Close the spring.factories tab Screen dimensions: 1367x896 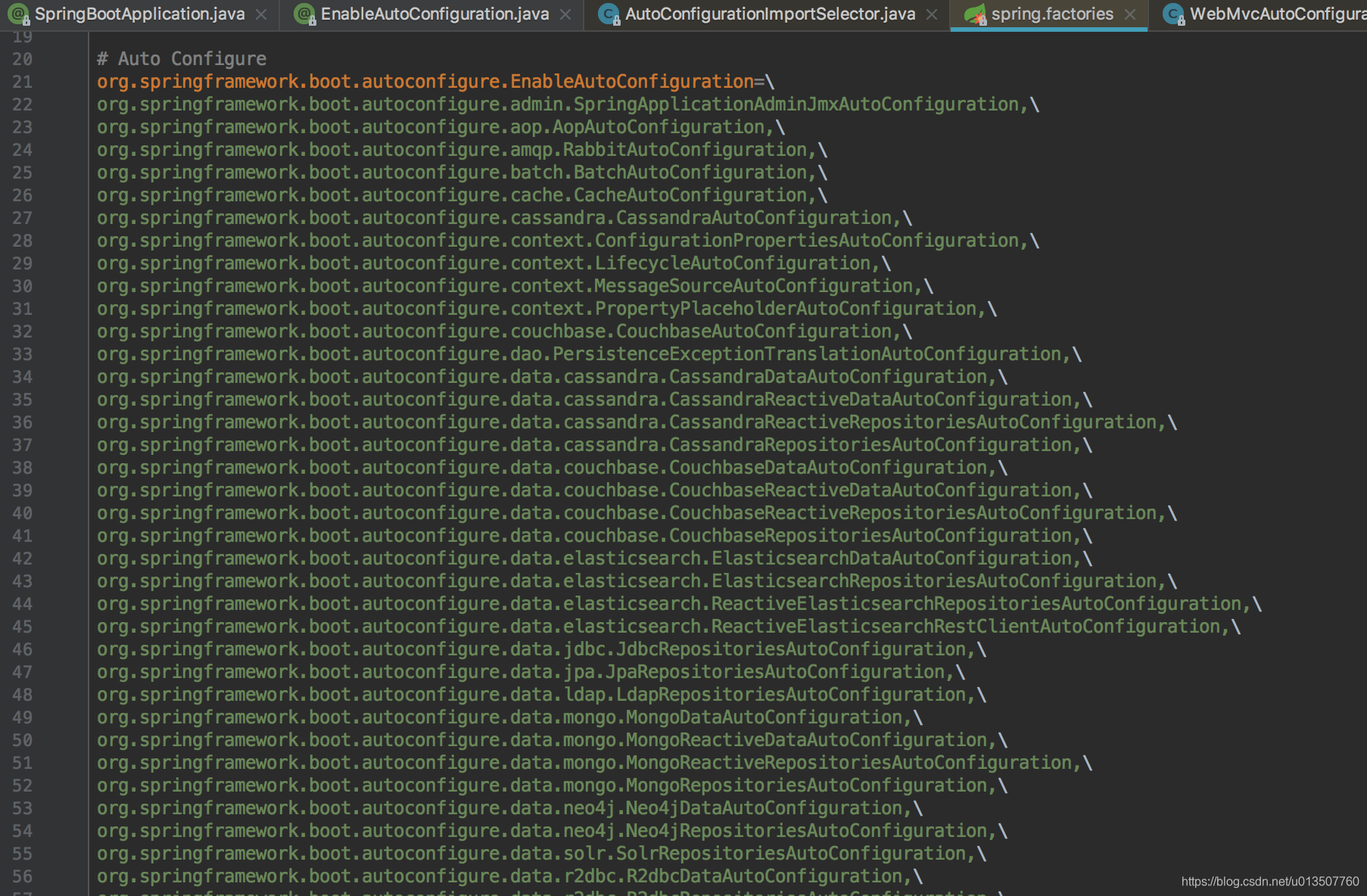[1130, 14]
